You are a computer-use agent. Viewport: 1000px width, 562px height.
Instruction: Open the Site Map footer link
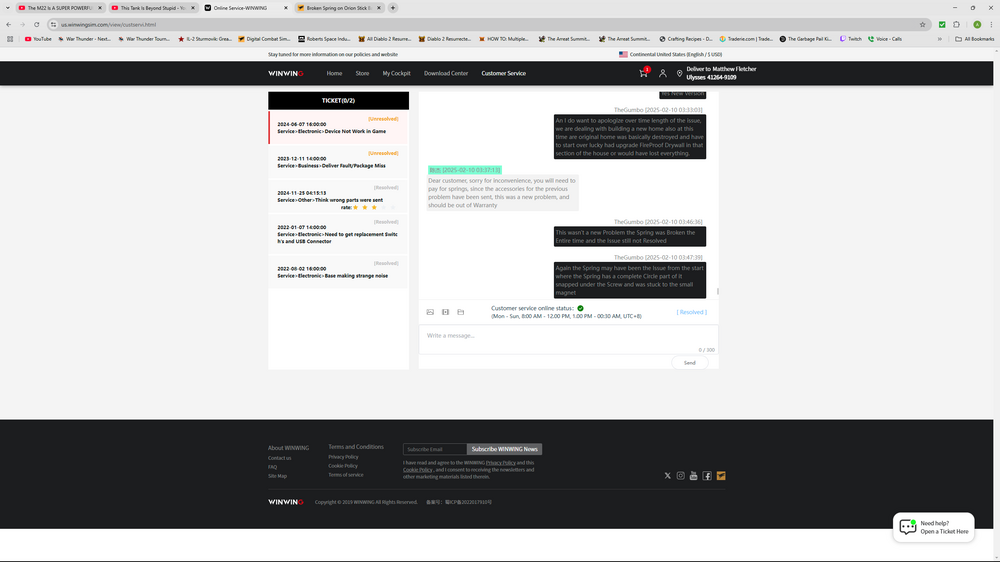pyautogui.click(x=277, y=476)
